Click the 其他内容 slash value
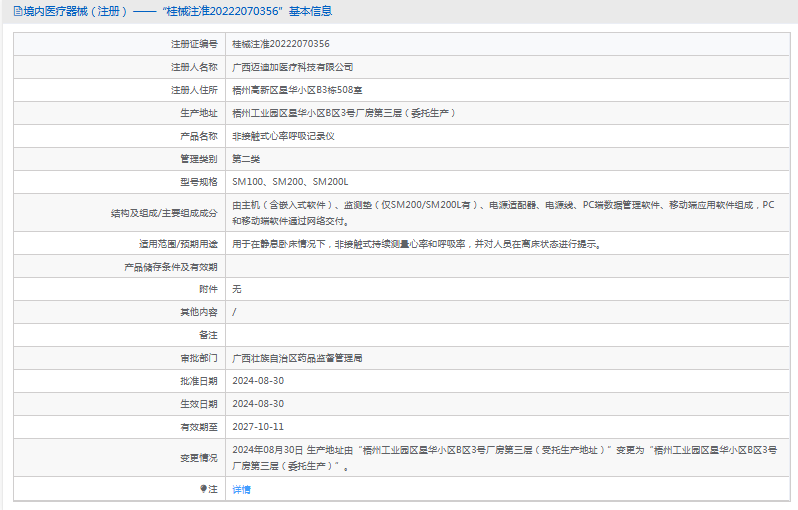 pyautogui.click(x=234, y=312)
